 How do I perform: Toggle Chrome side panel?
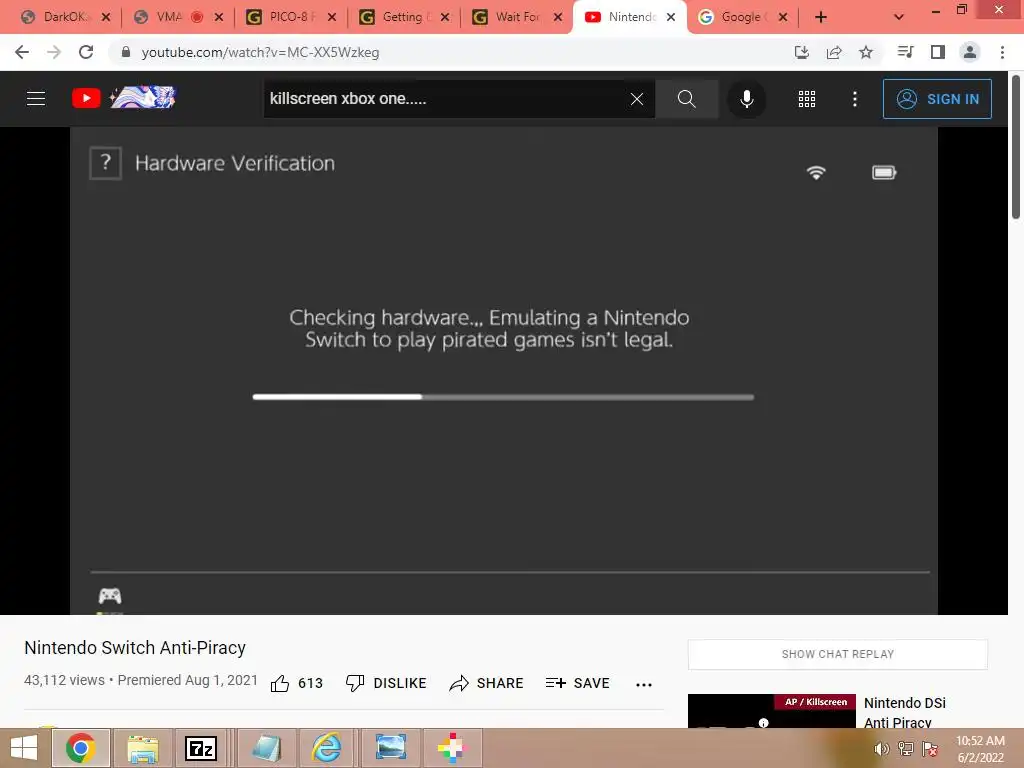[x=938, y=52]
